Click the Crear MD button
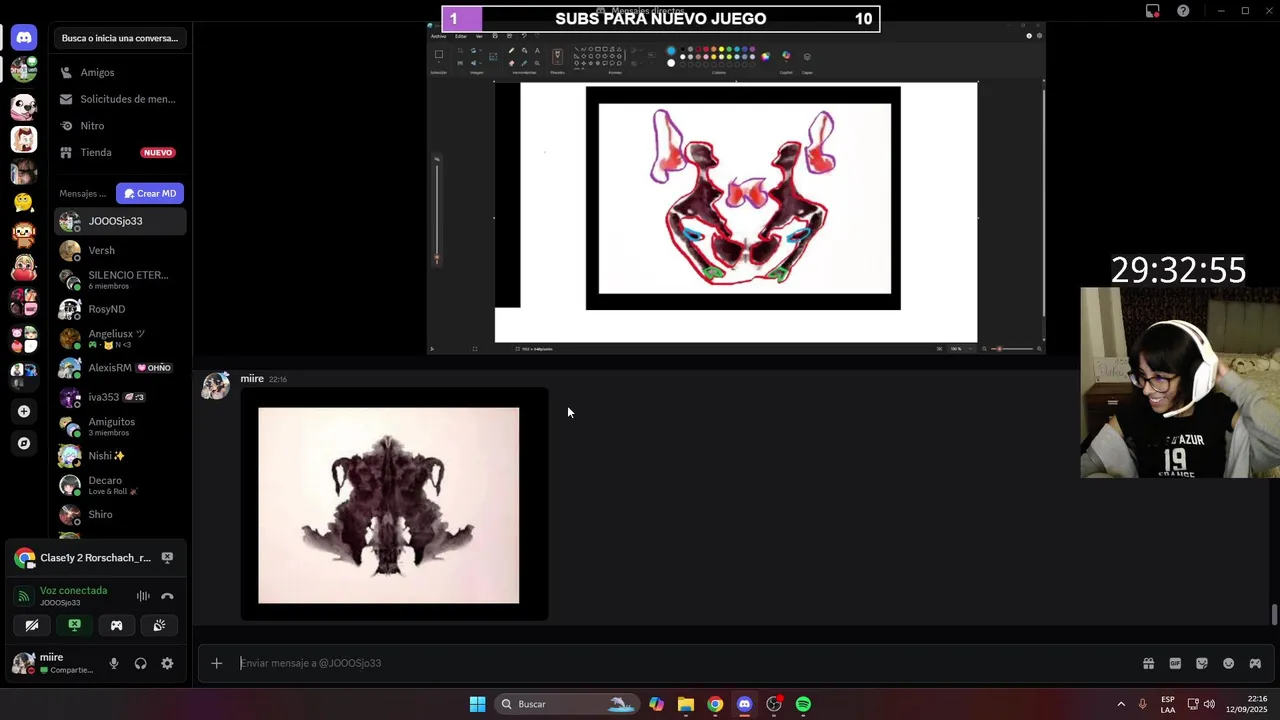Image resolution: width=1280 pixels, height=720 pixels. [150, 193]
